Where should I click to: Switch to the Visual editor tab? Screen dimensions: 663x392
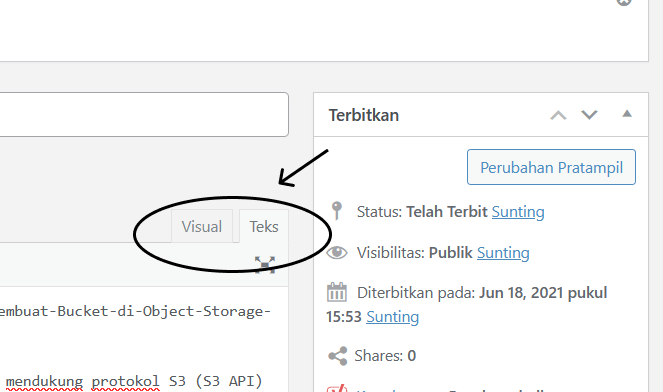[202, 226]
